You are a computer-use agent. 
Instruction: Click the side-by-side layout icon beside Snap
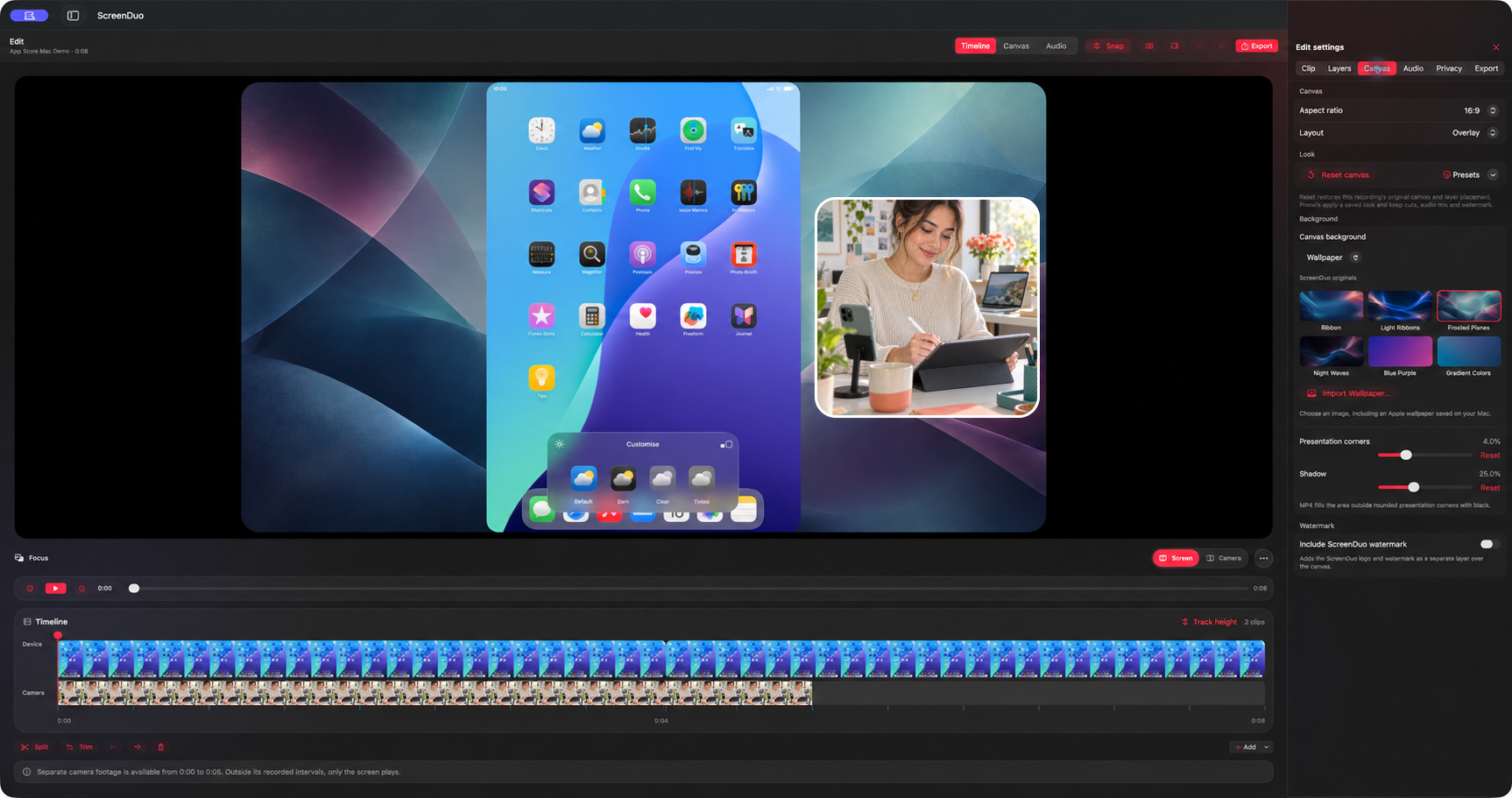click(1149, 46)
